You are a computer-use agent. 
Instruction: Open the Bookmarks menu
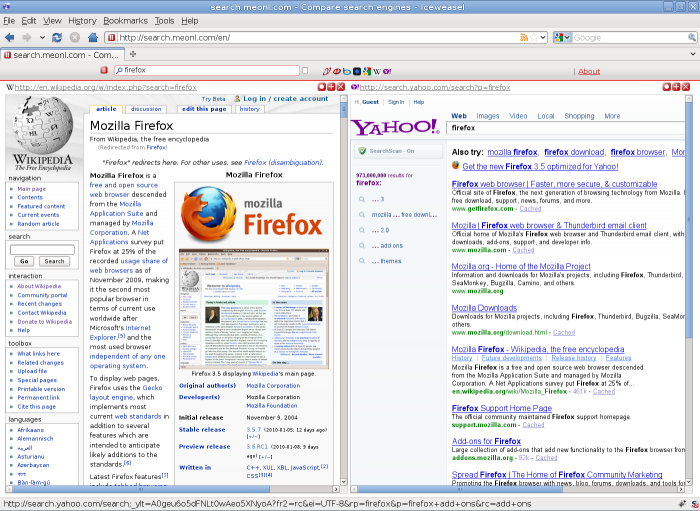click(125, 21)
